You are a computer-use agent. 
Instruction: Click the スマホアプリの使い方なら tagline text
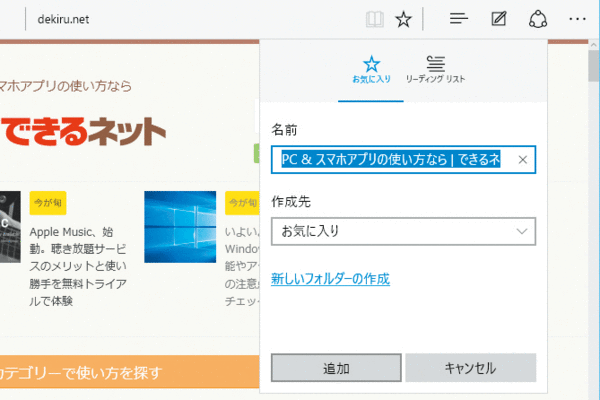pos(66,86)
